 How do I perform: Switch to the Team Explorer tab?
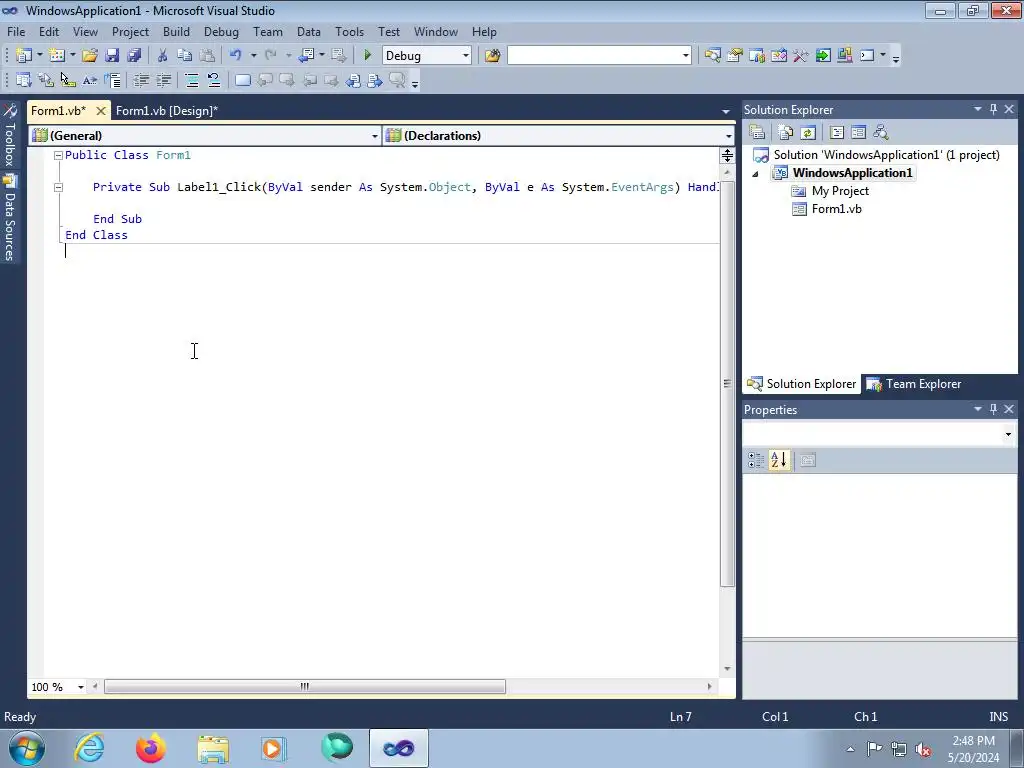click(x=915, y=384)
